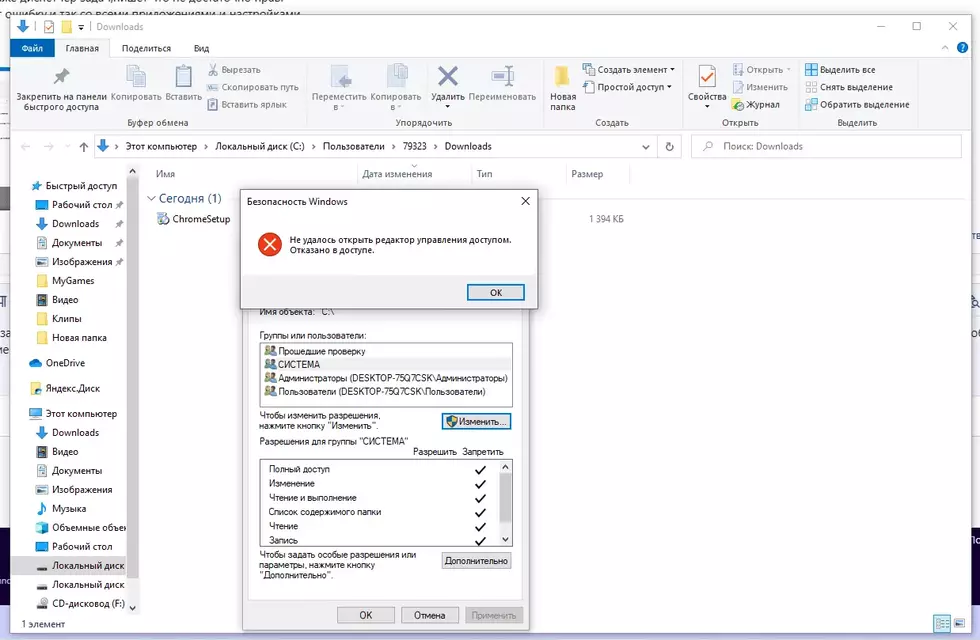This screenshot has height=640, width=980.
Task: Select the Администраторы group entry
Action: coord(386,378)
